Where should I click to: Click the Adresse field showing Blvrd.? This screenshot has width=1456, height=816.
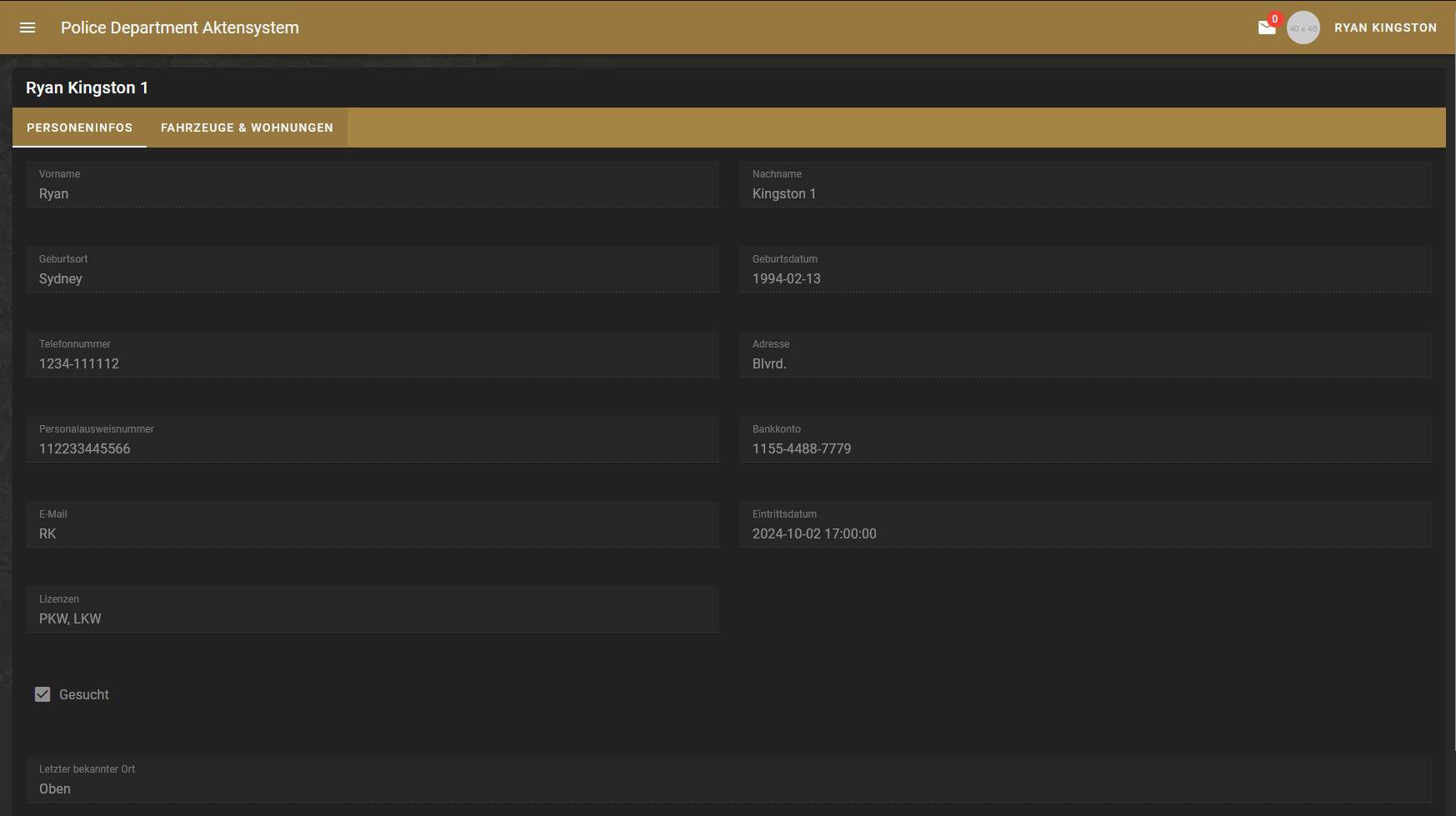pos(1086,354)
